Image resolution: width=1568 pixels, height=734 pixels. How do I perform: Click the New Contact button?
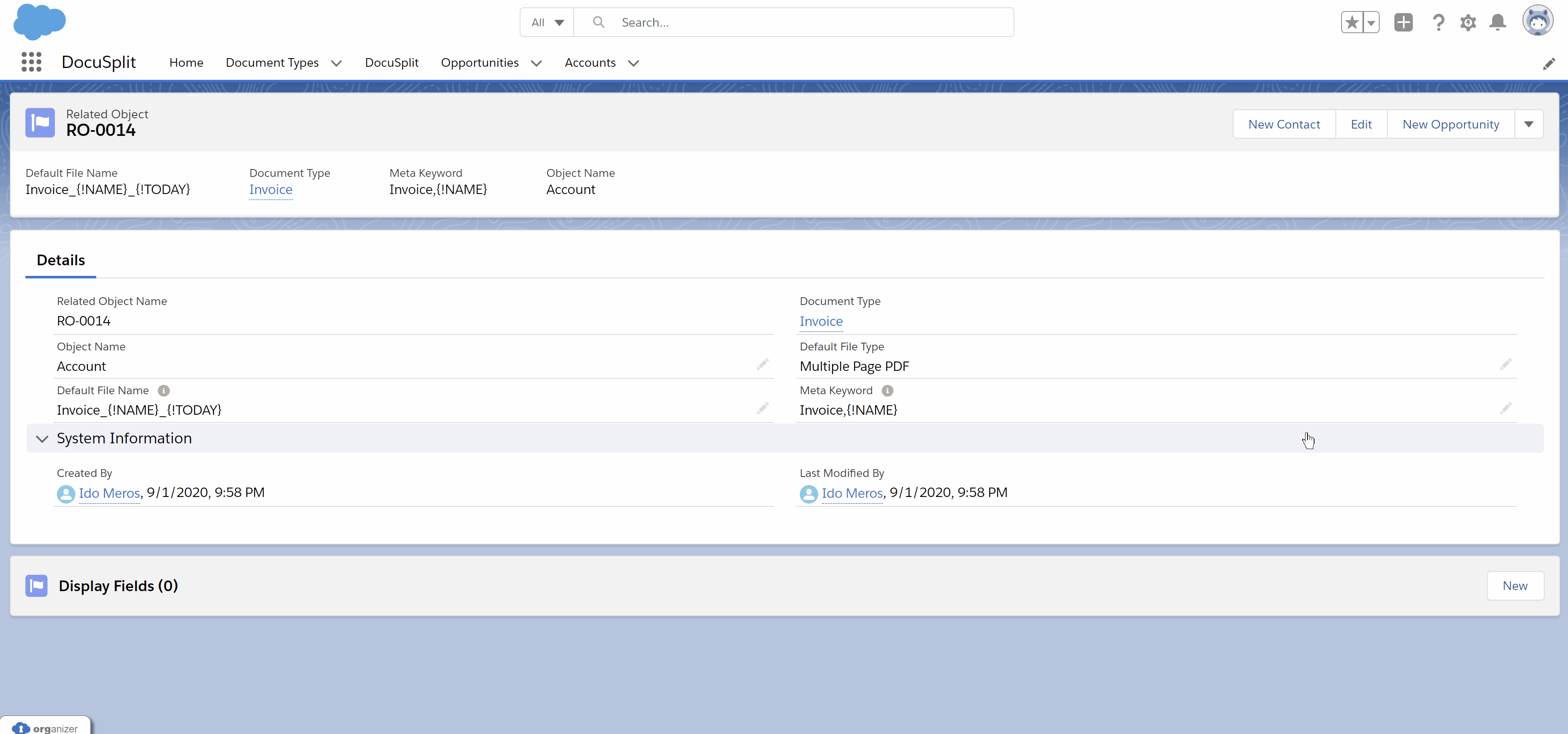1284,124
